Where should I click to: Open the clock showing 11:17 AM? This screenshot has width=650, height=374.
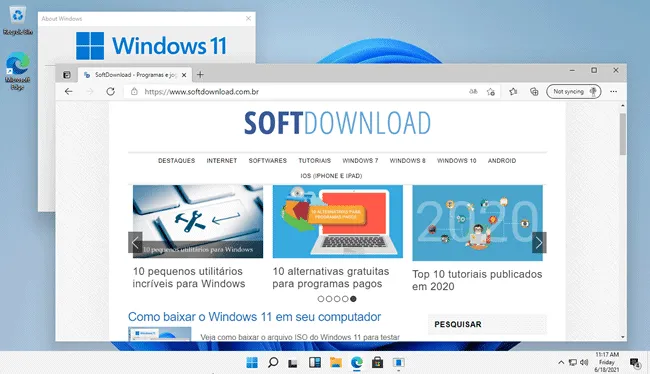click(606, 362)
